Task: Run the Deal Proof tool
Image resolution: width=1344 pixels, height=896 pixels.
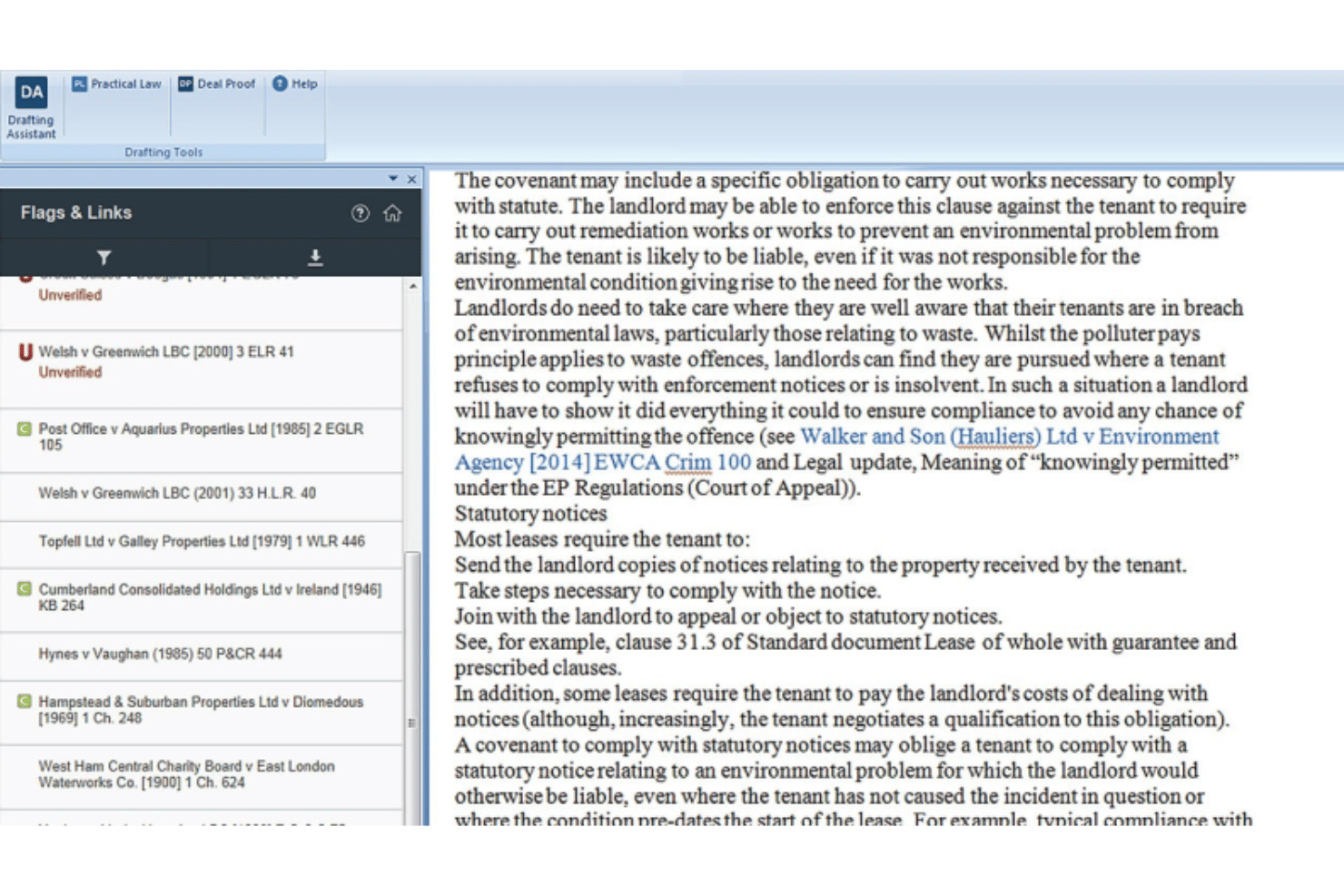Action: (217, 84)
